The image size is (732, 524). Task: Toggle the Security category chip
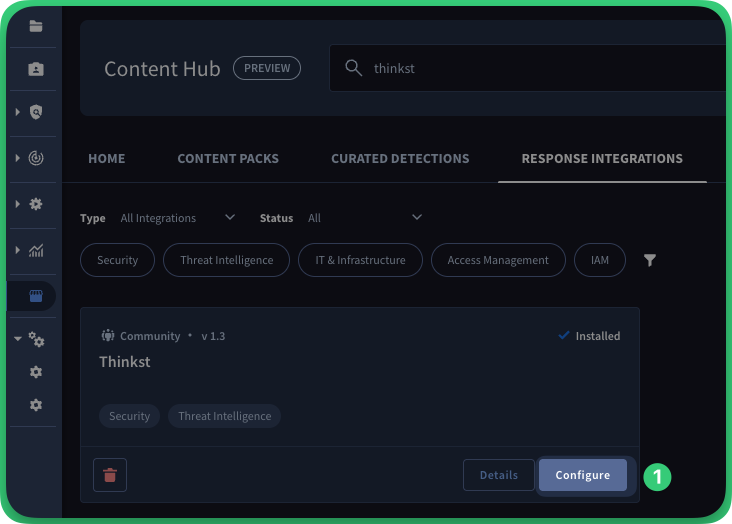[117, 260]
